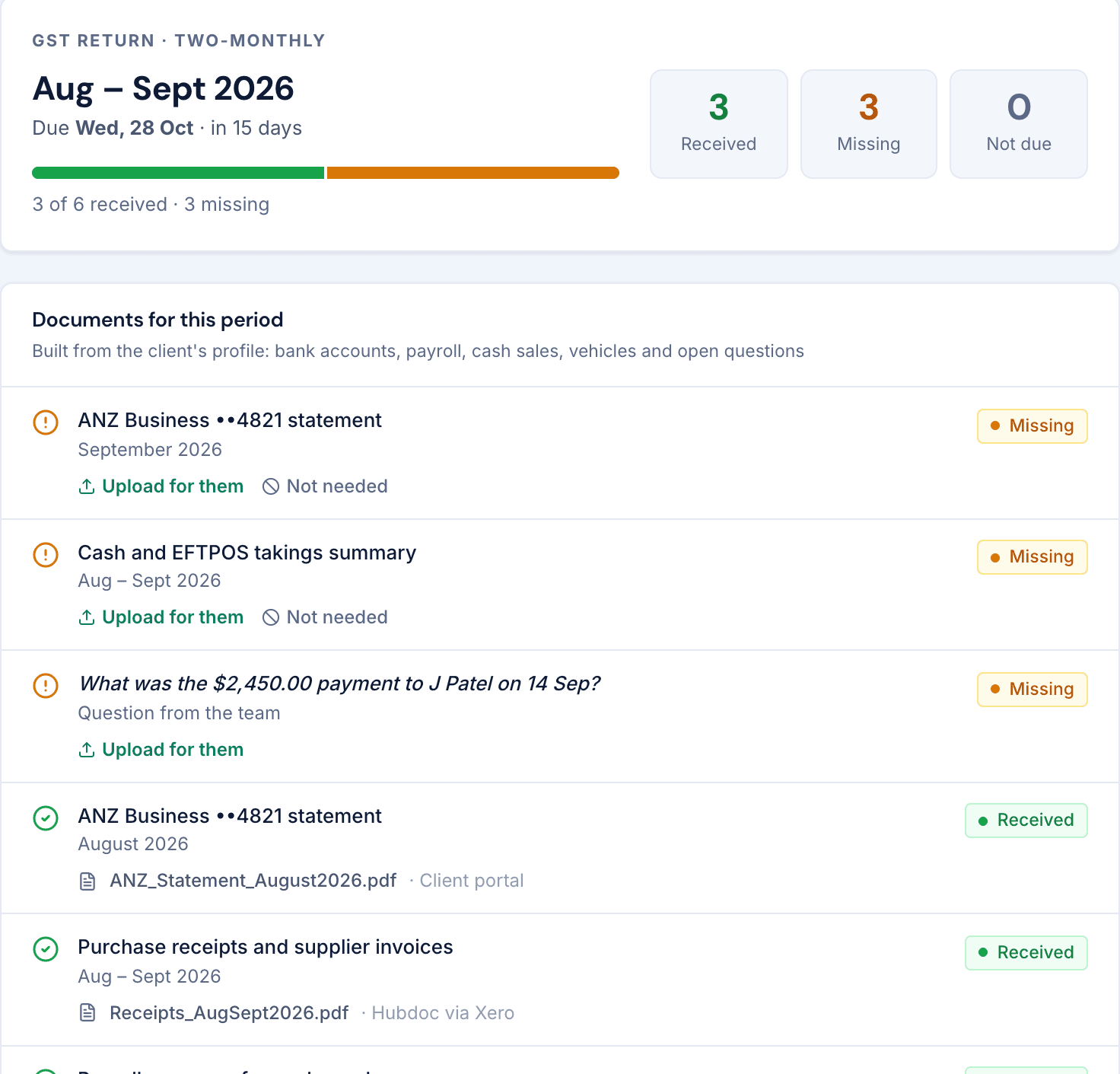Click the orange missing portion of progress bar
The height and width of the screenshot is (1074, 1120).
[473, 173]
